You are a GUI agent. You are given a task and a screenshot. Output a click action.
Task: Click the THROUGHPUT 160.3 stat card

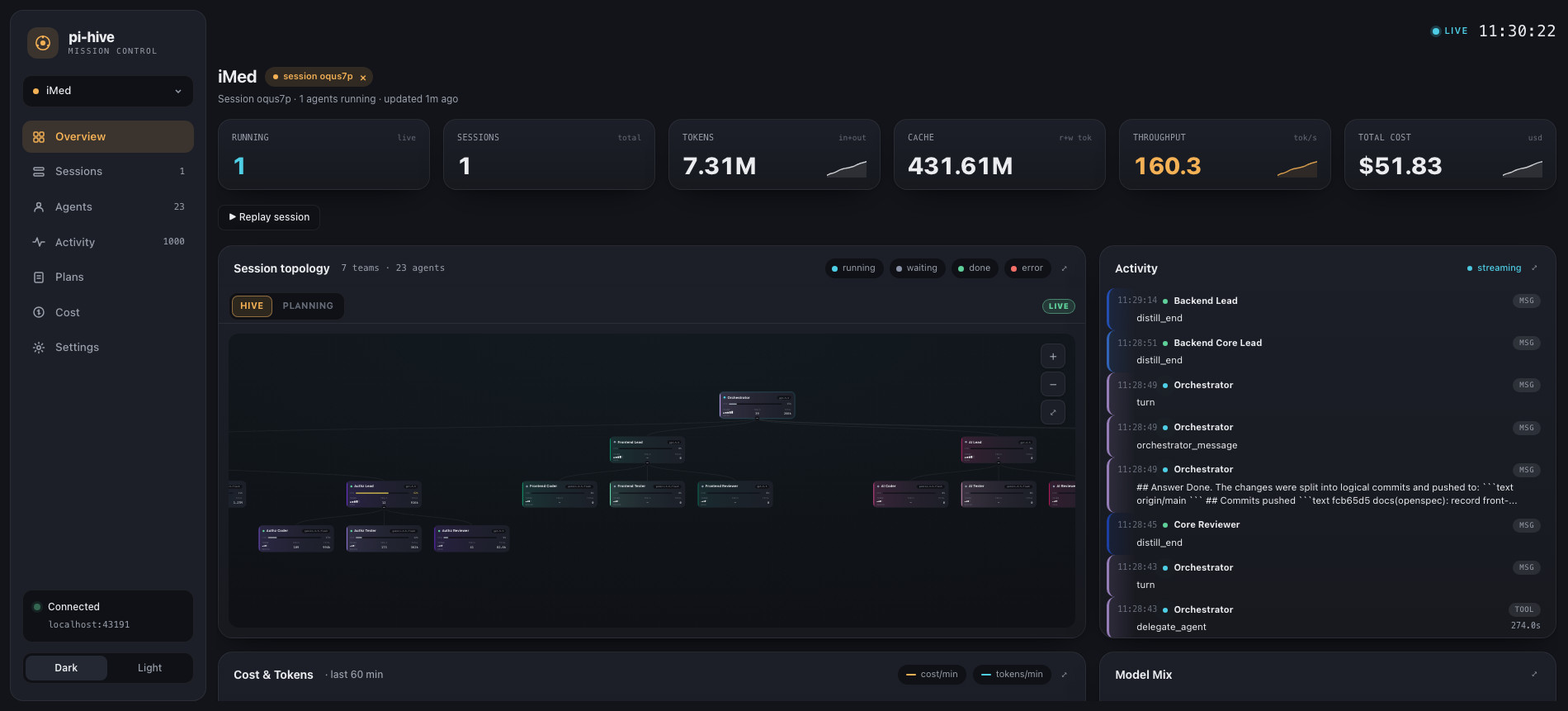point(1225,154)
